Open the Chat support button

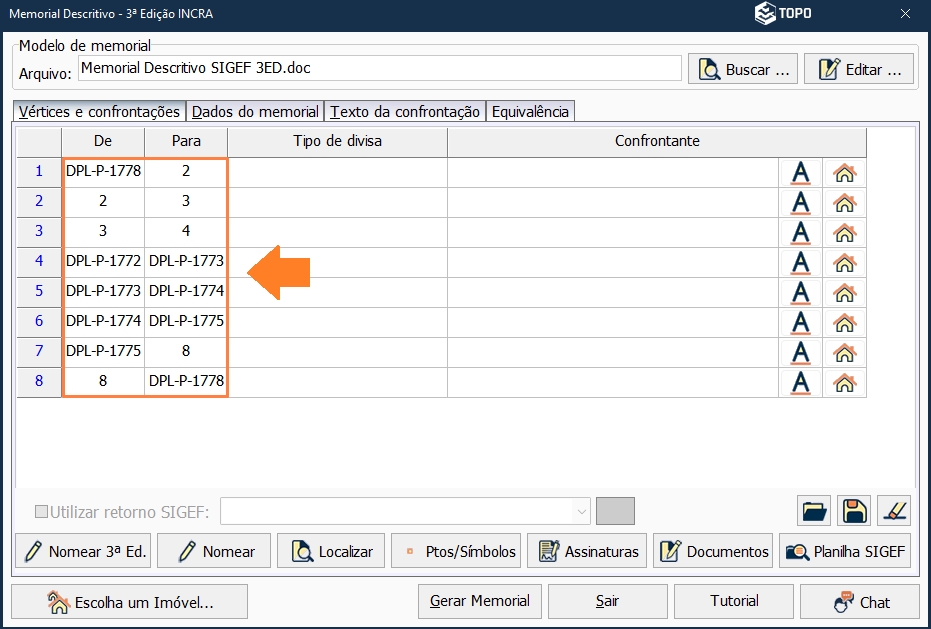click(860, 601)
